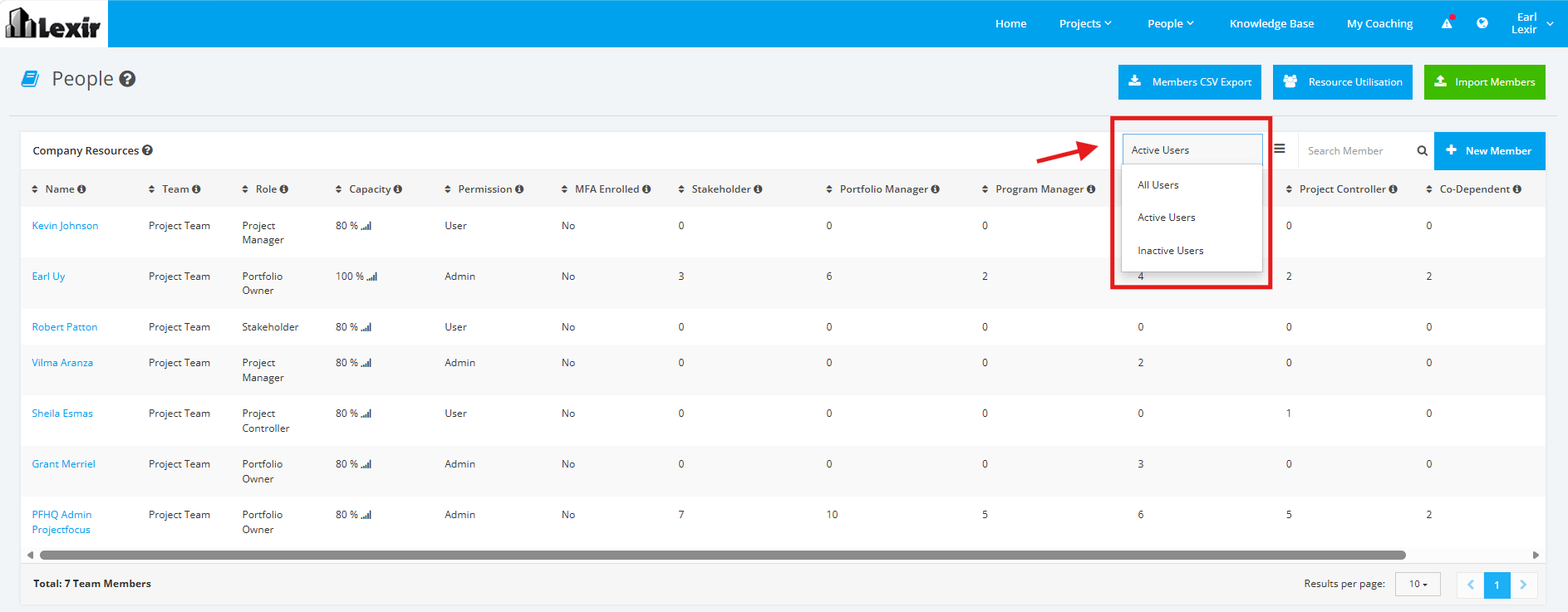This screenshot has height=612, width=1568.
Task: Click the Stakeholder column info icon
Action: [758, 189]
